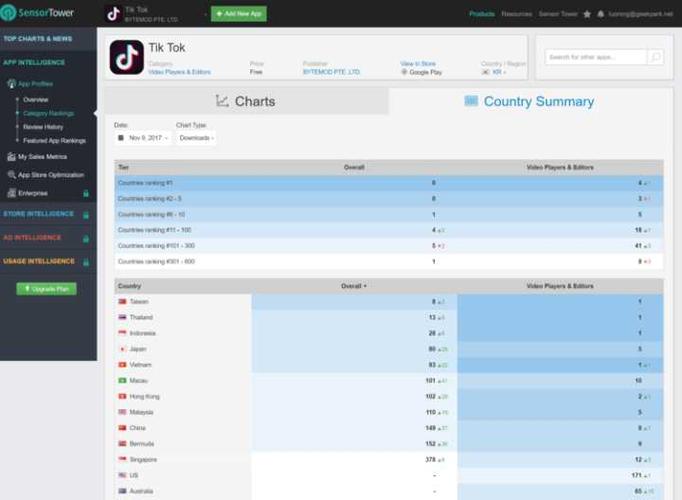Click the US country name
682x500 pixels.
pos(134,475)
